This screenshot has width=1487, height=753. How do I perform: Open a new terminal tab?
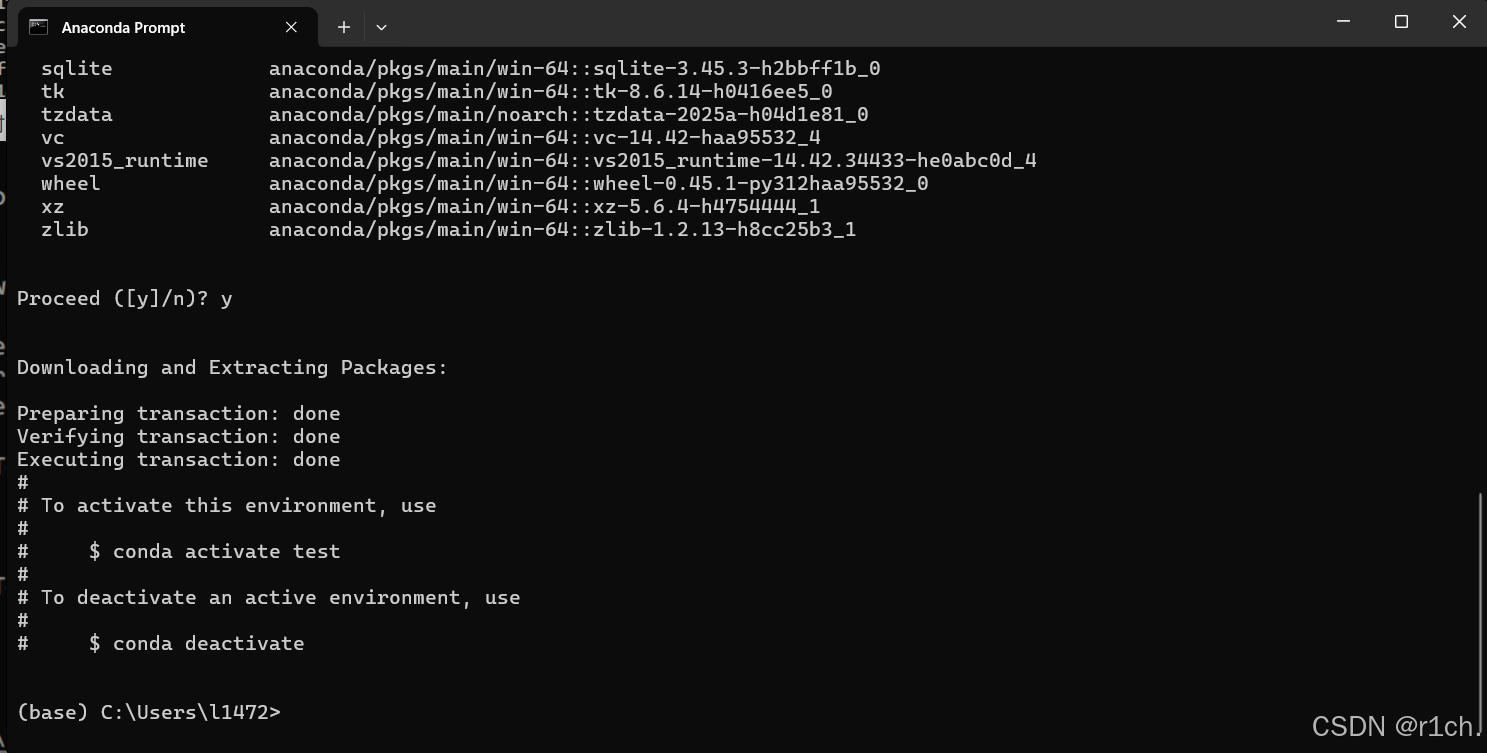click(x=343, y=27)
